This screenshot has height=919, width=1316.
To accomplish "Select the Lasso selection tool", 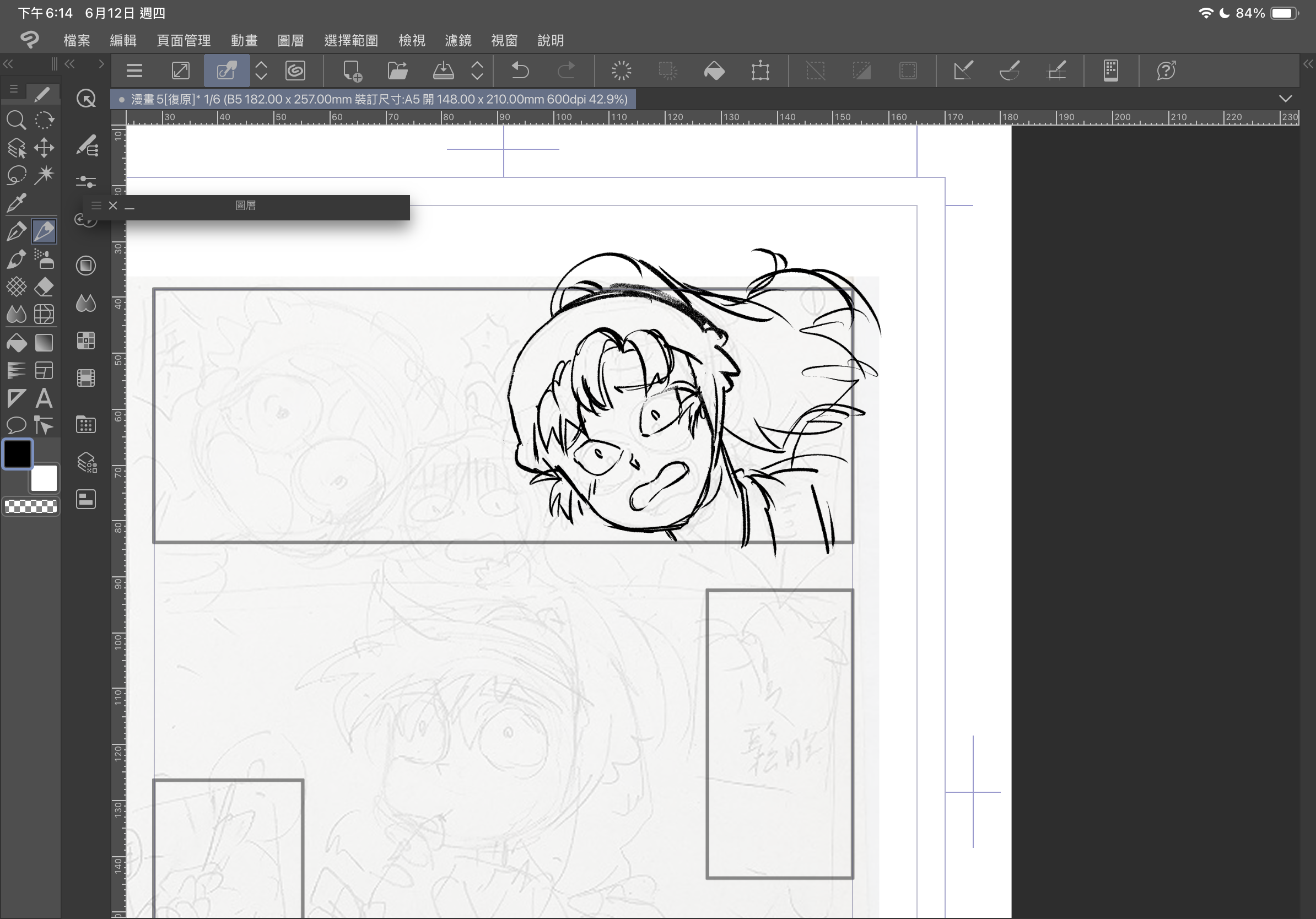I will pos(16,175).
